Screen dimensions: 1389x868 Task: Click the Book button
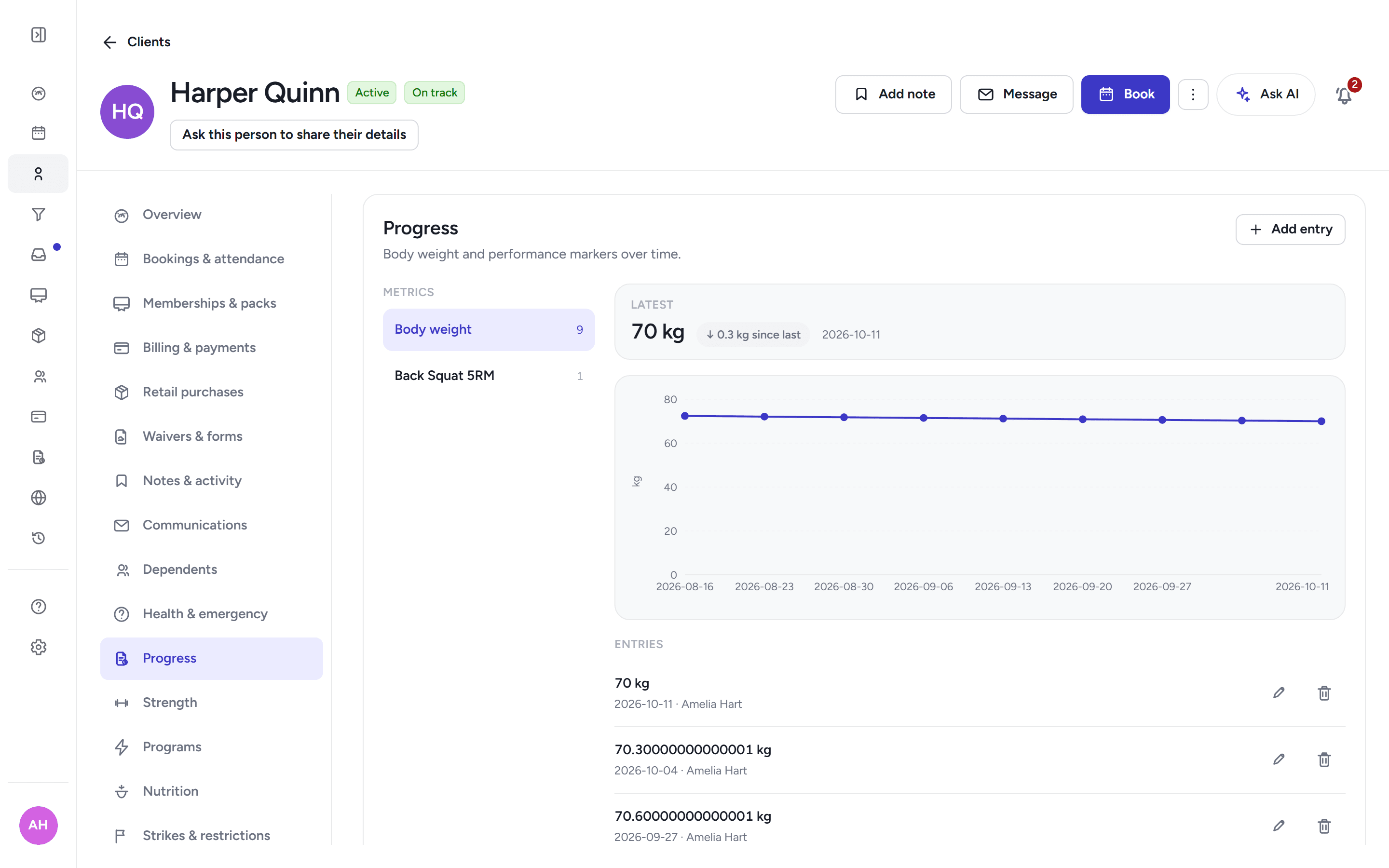[x=1125, y=95]
